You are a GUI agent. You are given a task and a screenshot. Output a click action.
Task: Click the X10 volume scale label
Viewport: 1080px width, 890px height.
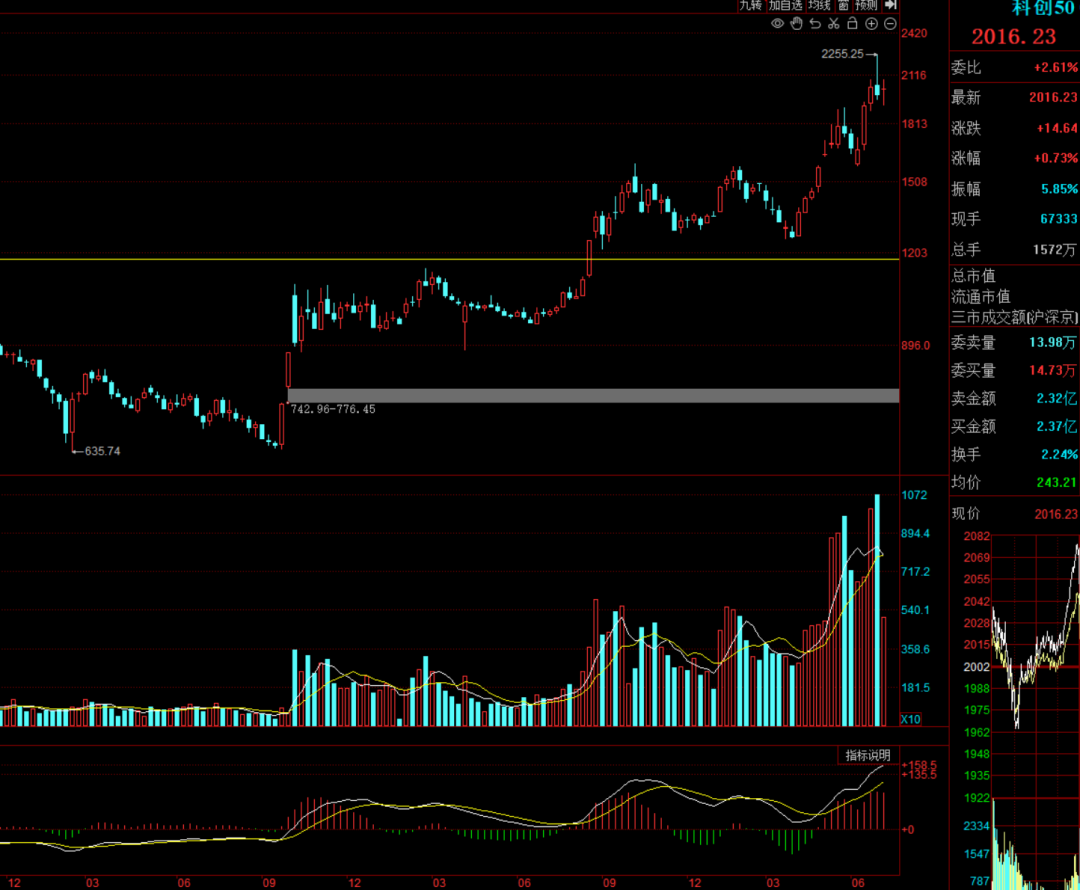911,719
